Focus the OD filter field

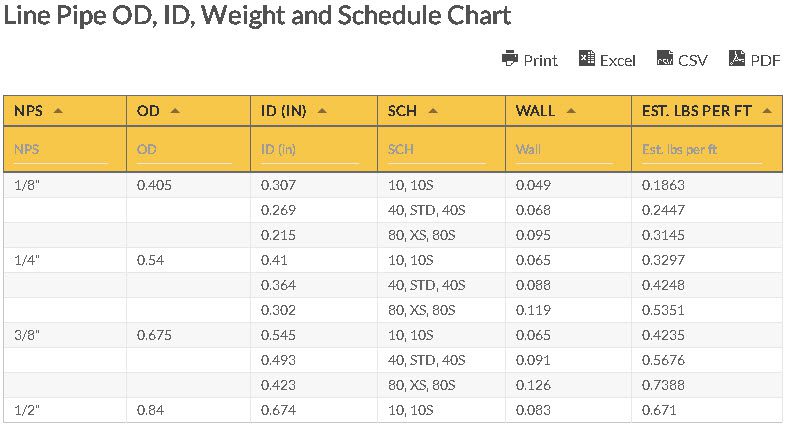pyautogui.click(x=183, y=150)
